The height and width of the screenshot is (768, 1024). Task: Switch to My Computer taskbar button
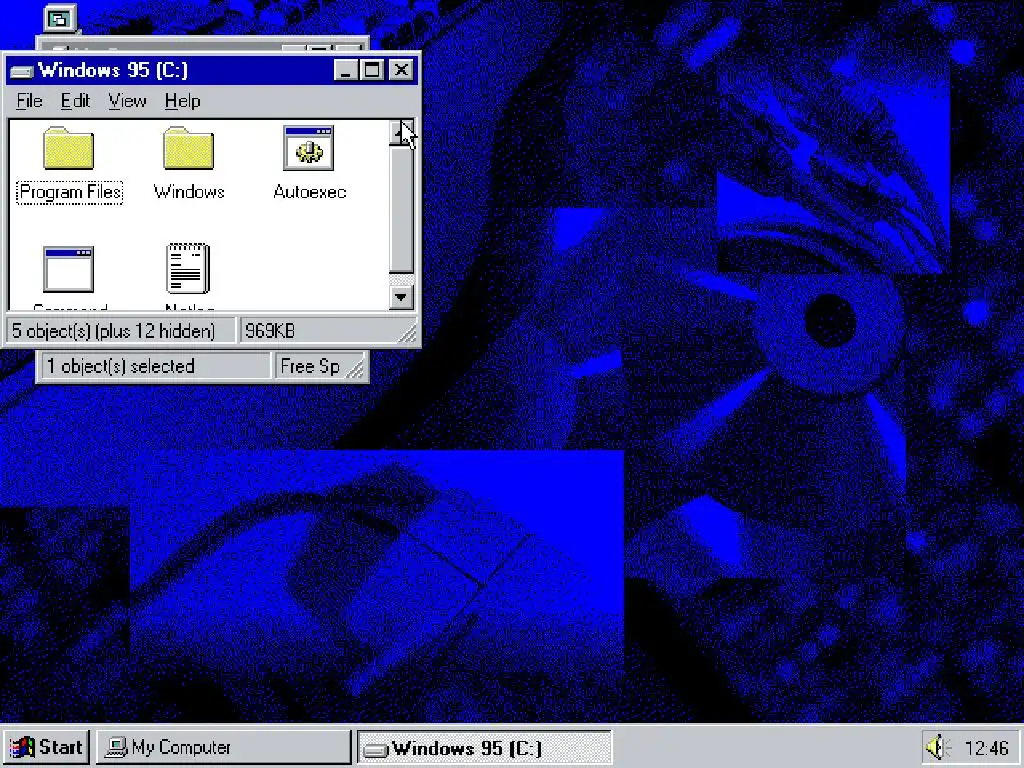coord(223,747)
